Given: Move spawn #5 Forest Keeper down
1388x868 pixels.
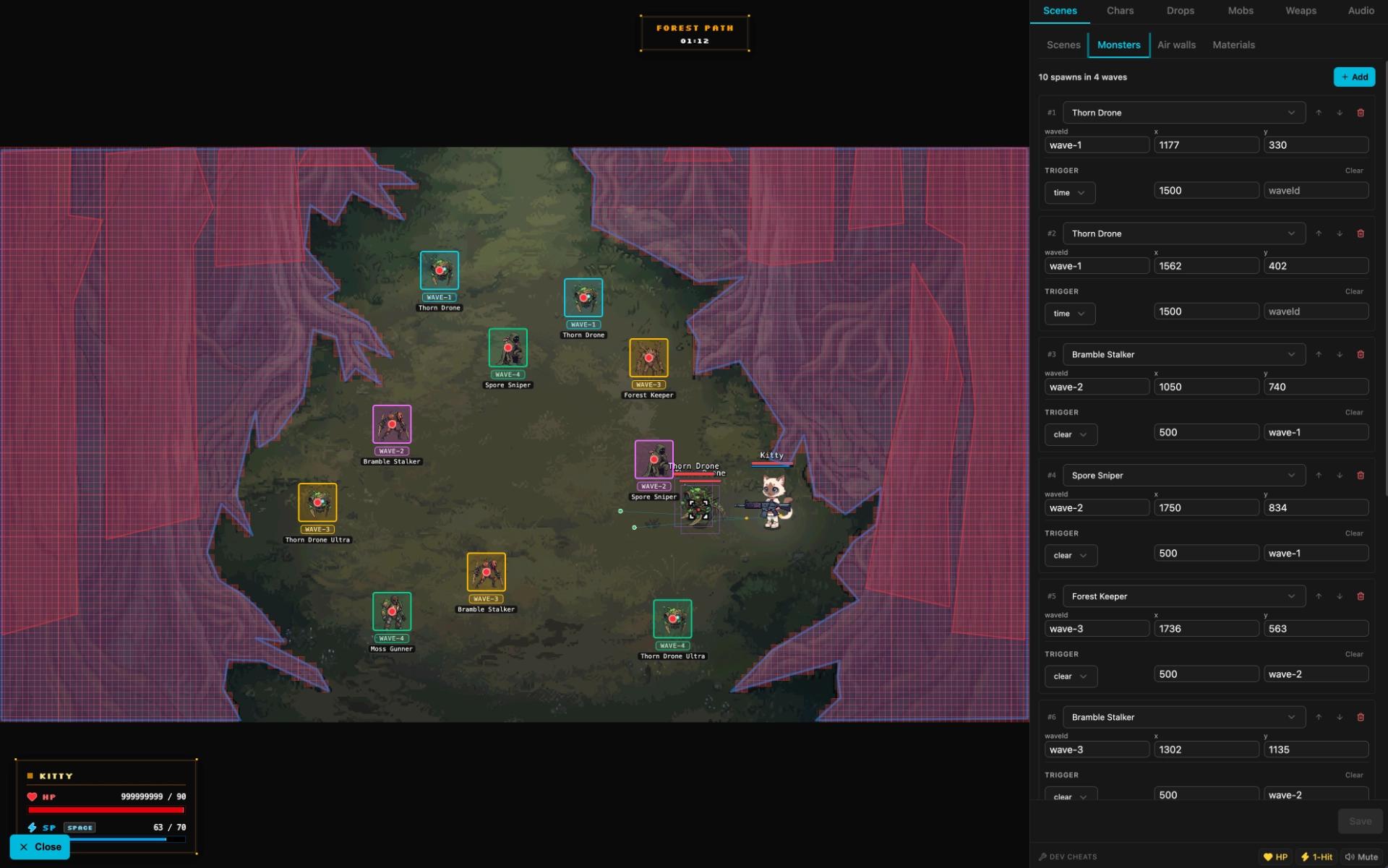Looking at the screenshot, I should coord(1340,596).
